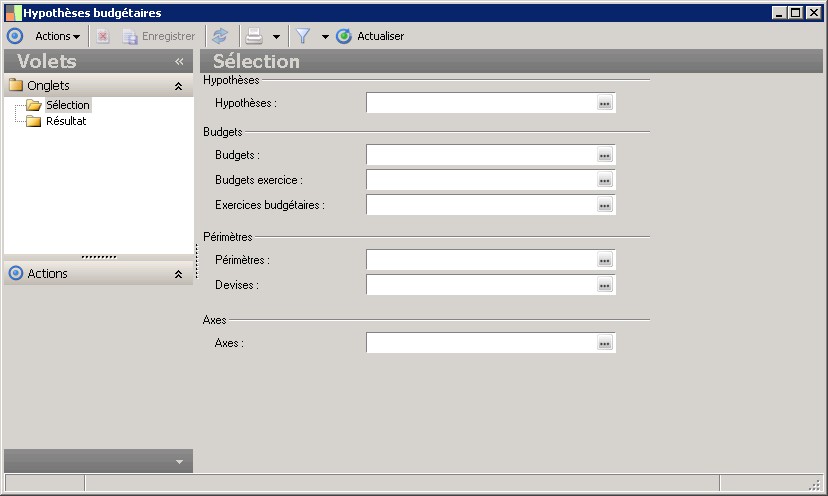
Task: Click the blue refresh arrows icon
Action: click(220, 36)
